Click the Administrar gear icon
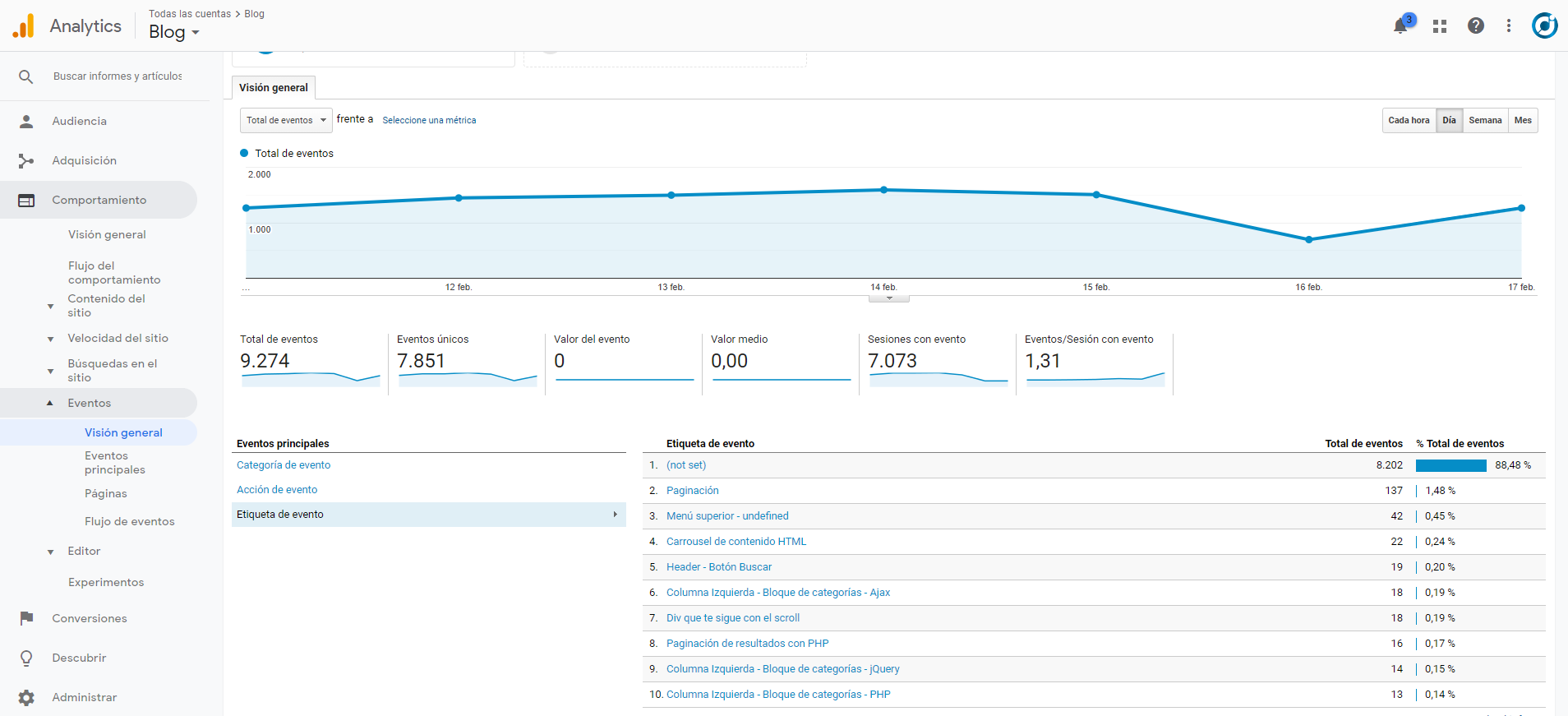Image resolution: width=1568 pixels, height=716 pixels. (x=26, y=698)
